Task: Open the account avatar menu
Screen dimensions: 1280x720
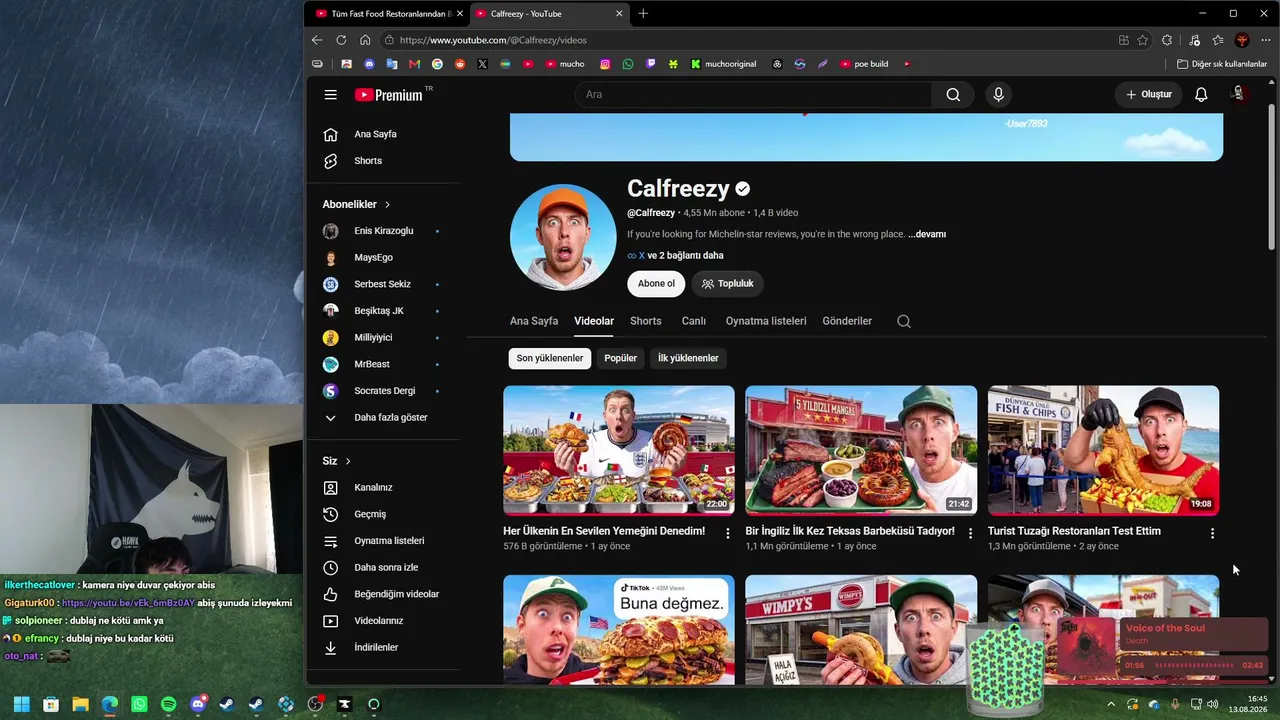Action: click(1239, 94)
